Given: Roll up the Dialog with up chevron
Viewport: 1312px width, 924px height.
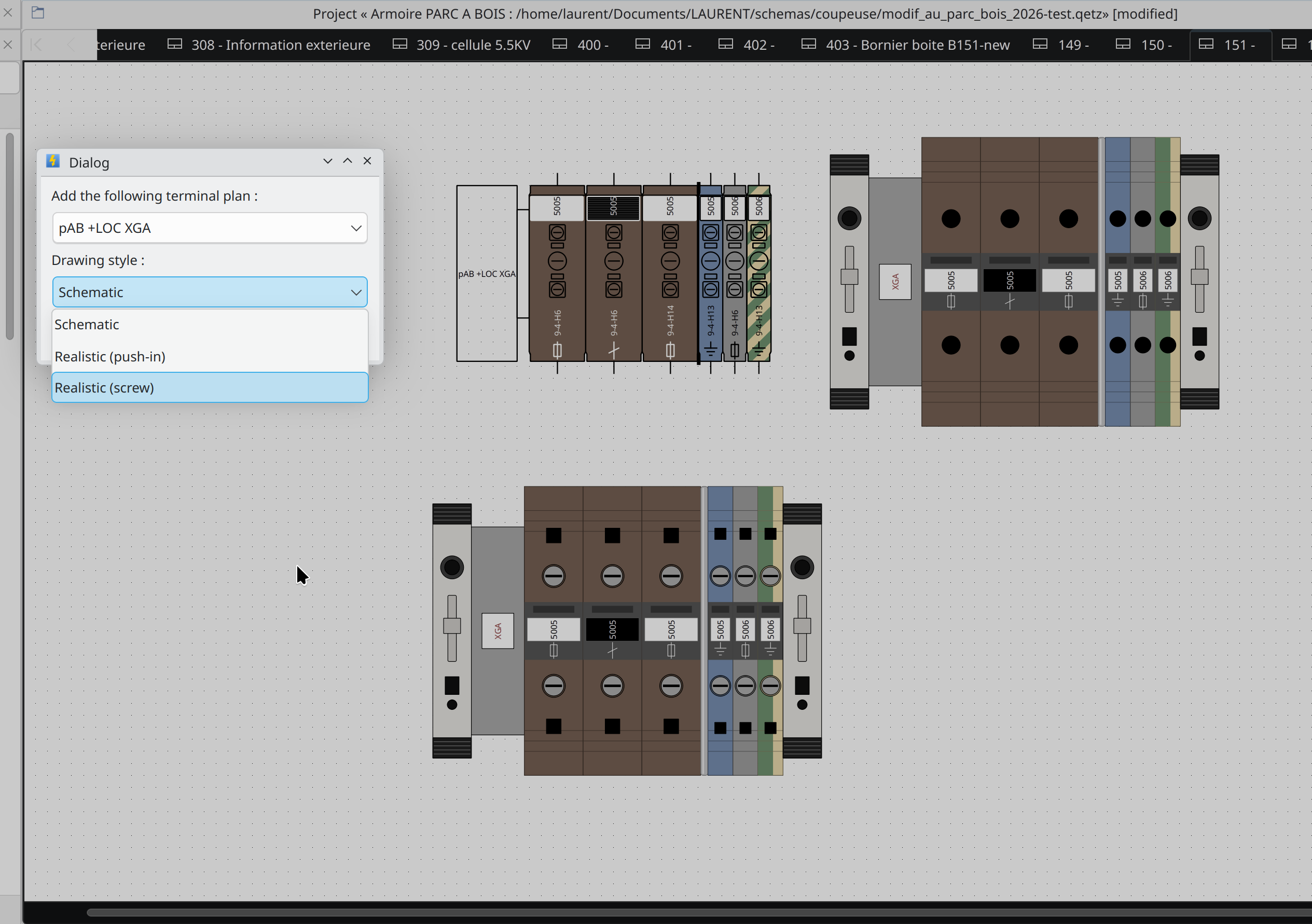Looking at the screenshot, I should [348, 161].
